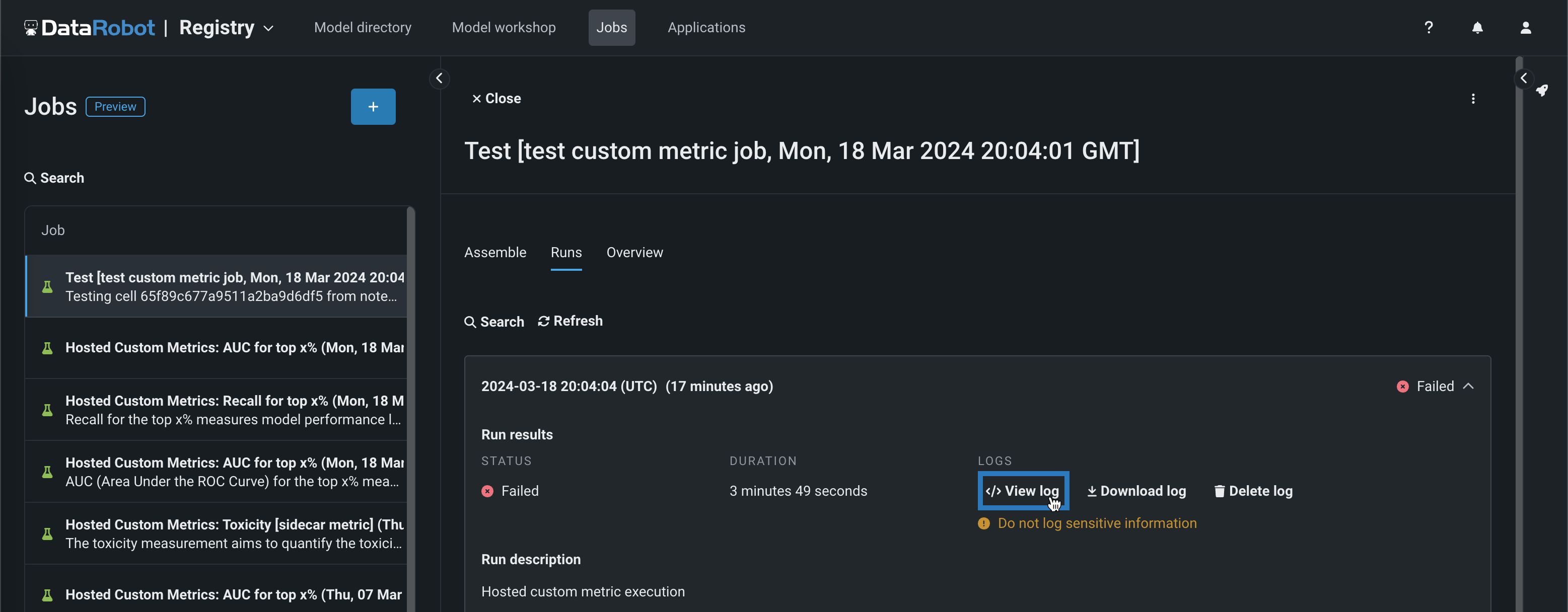Switch to the Overview tab
Viewport: 1568px width, 612px height.
pos(634,253)
